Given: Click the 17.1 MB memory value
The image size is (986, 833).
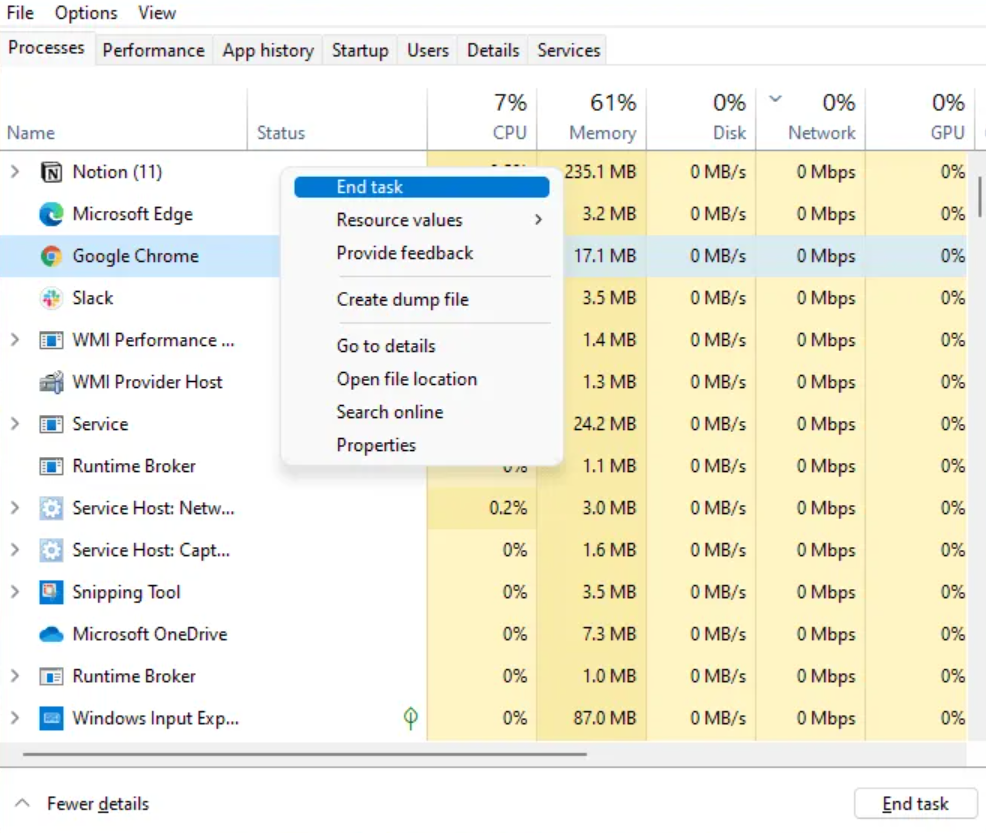Looking at the screenshot, I should [605, 256].
